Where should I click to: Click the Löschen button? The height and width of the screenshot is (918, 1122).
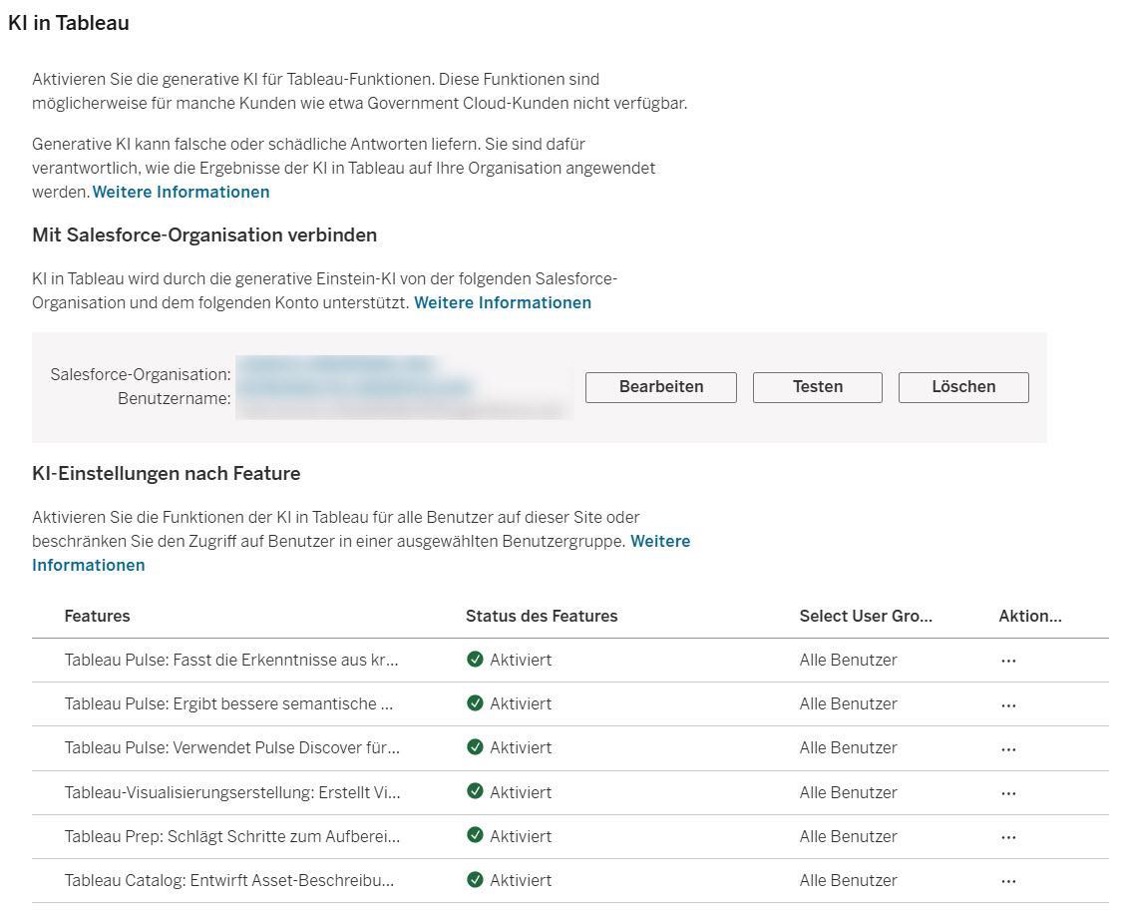963,387
